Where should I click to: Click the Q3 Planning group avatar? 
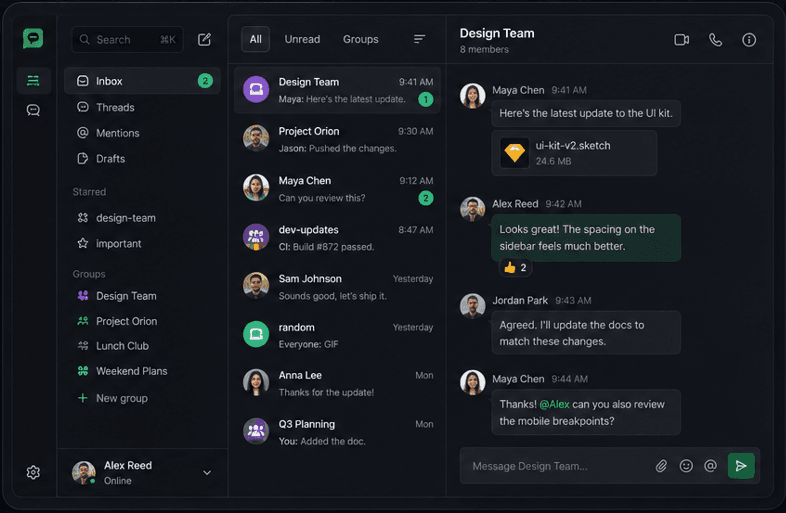point(256,431)
